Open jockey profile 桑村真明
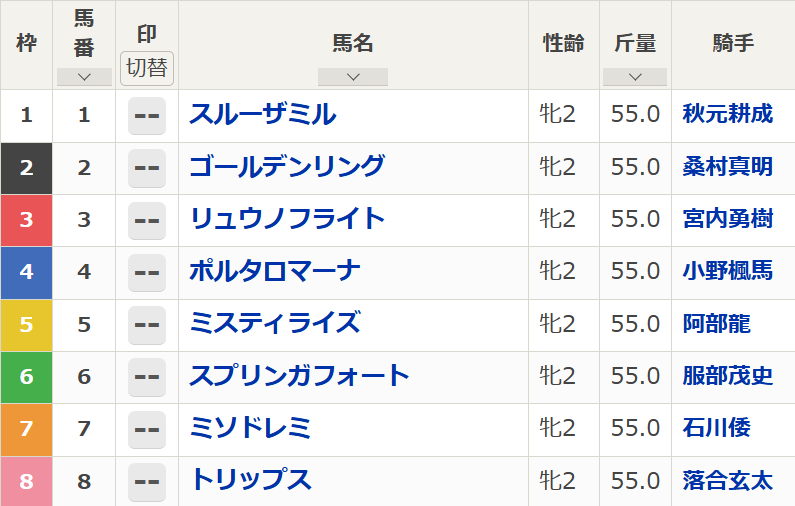The height and width of the screenshot is (506, 795). (x=728, y=166)
